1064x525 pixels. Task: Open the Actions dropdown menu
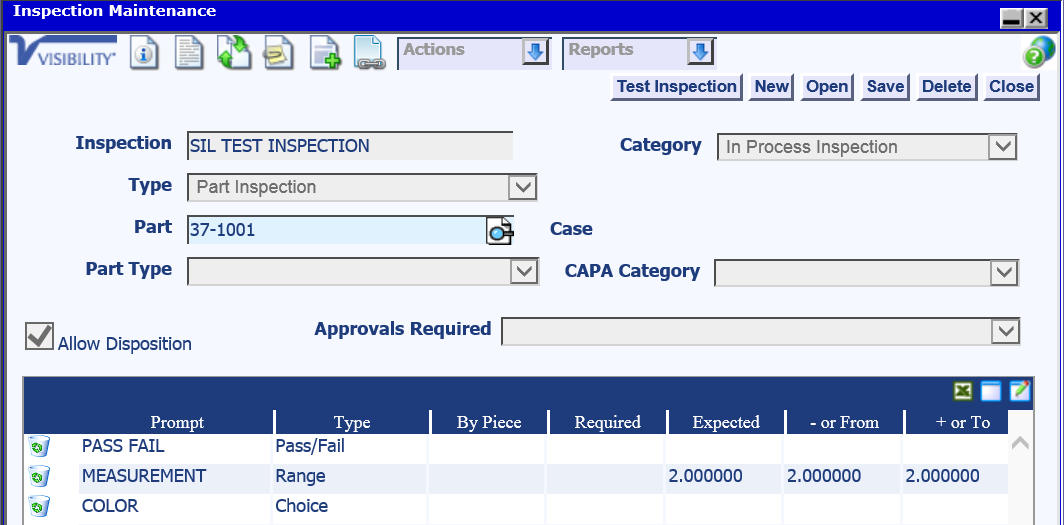pyautogui.click(x=535, y=52)
